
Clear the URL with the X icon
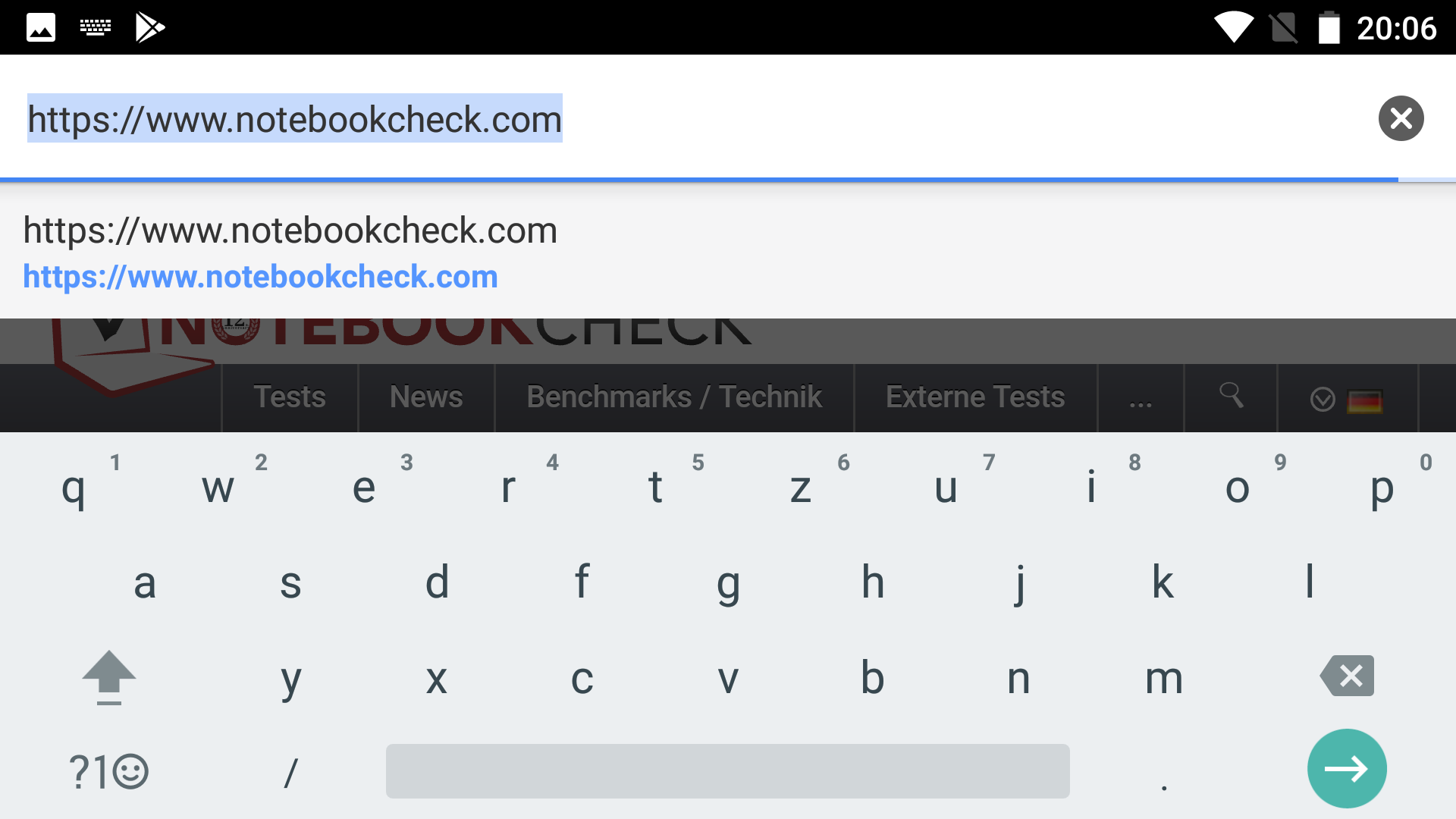click(1401, 118)
